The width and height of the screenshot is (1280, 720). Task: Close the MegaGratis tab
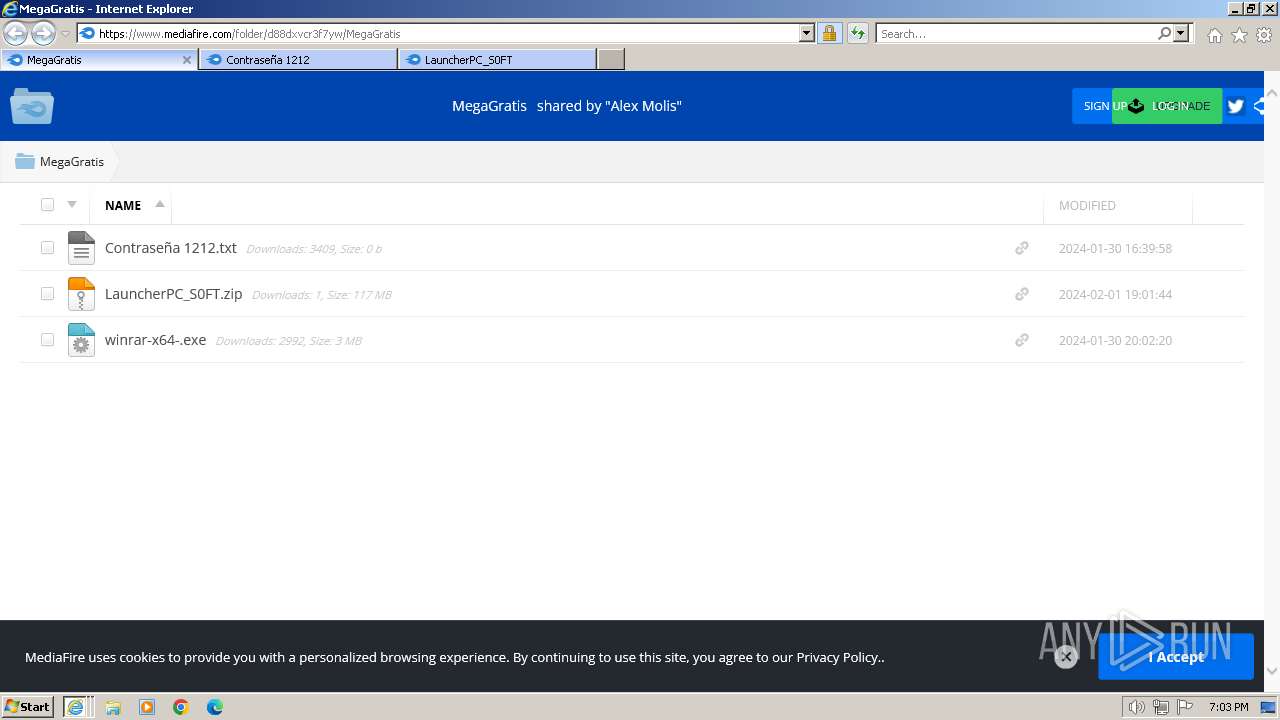click(186, 60)
